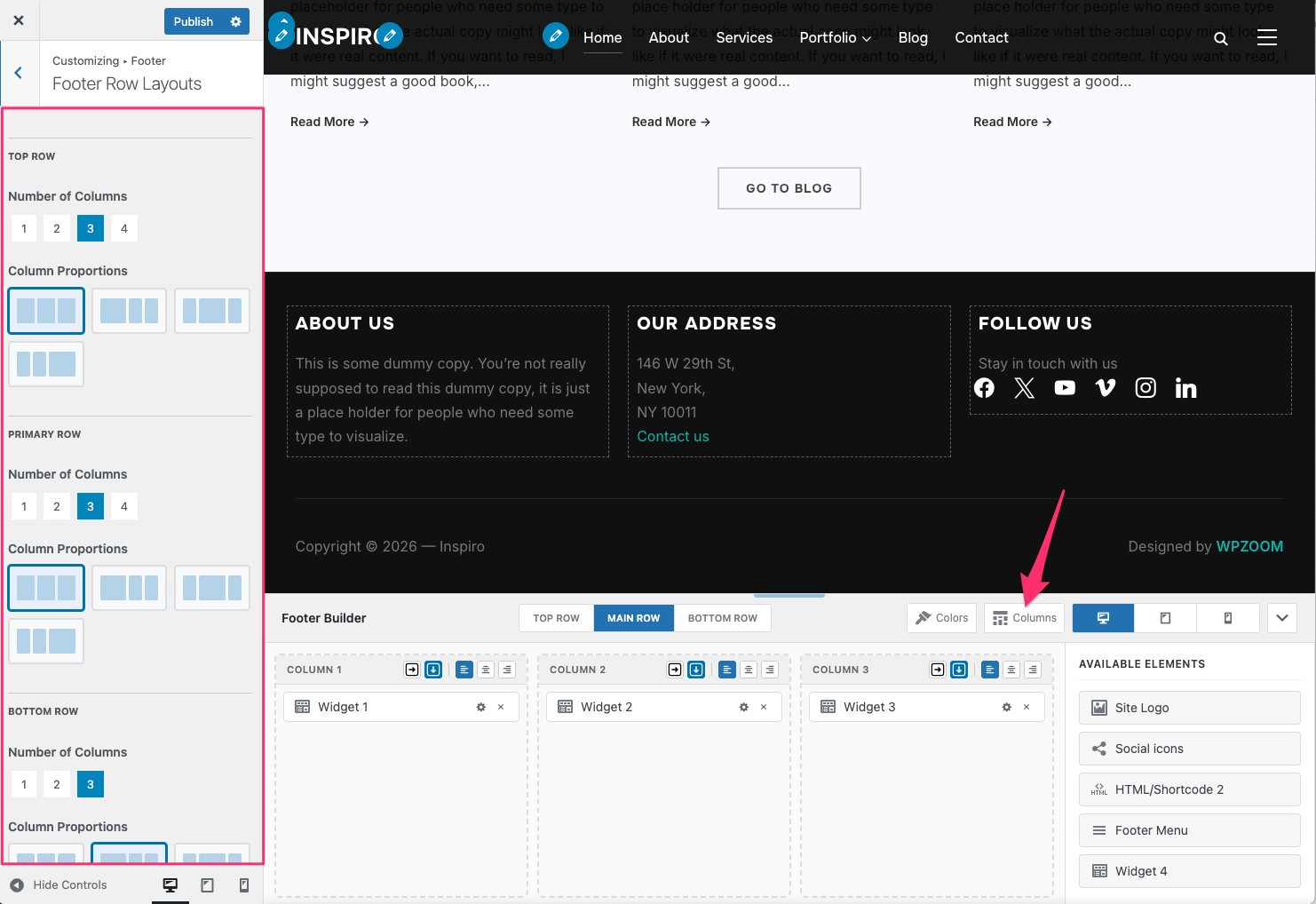The height and width of the screenshot is (904, 1316).
Task: Go back from Footer Row Layouts
Action: [x=19, y=73]
